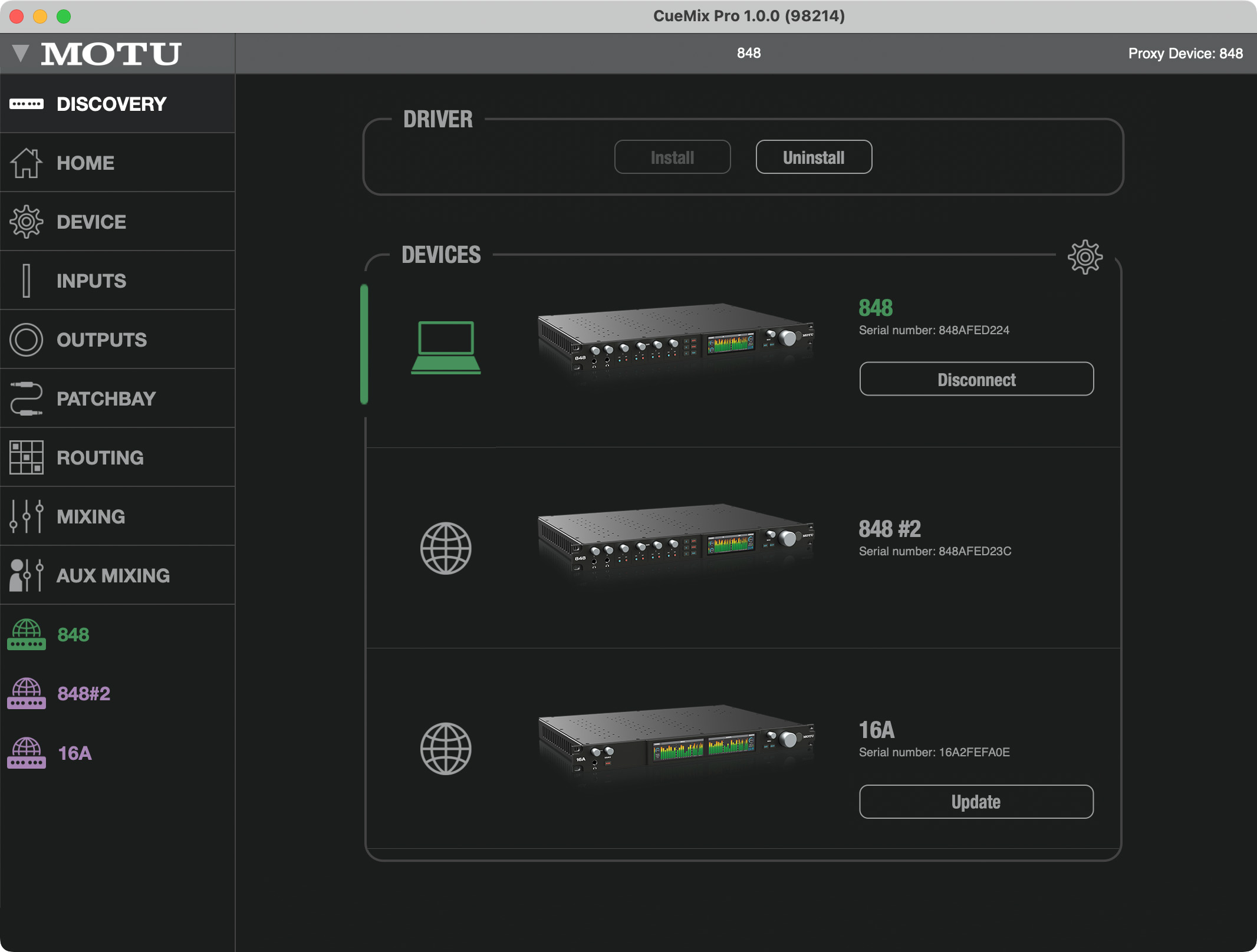Click the Uninstall driver button

(x=813, y=157)
